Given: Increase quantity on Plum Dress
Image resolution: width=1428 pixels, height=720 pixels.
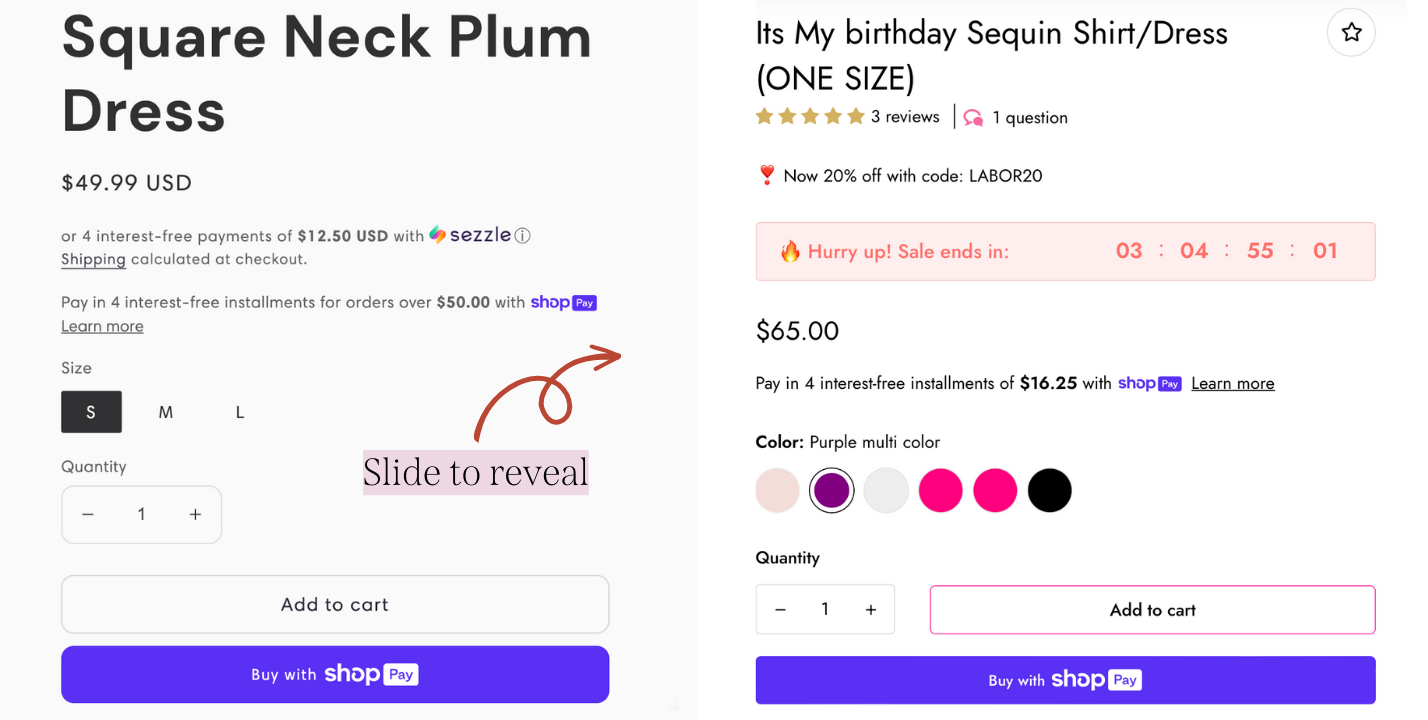Looking at the screenshot, I should (x=195, y=514).
